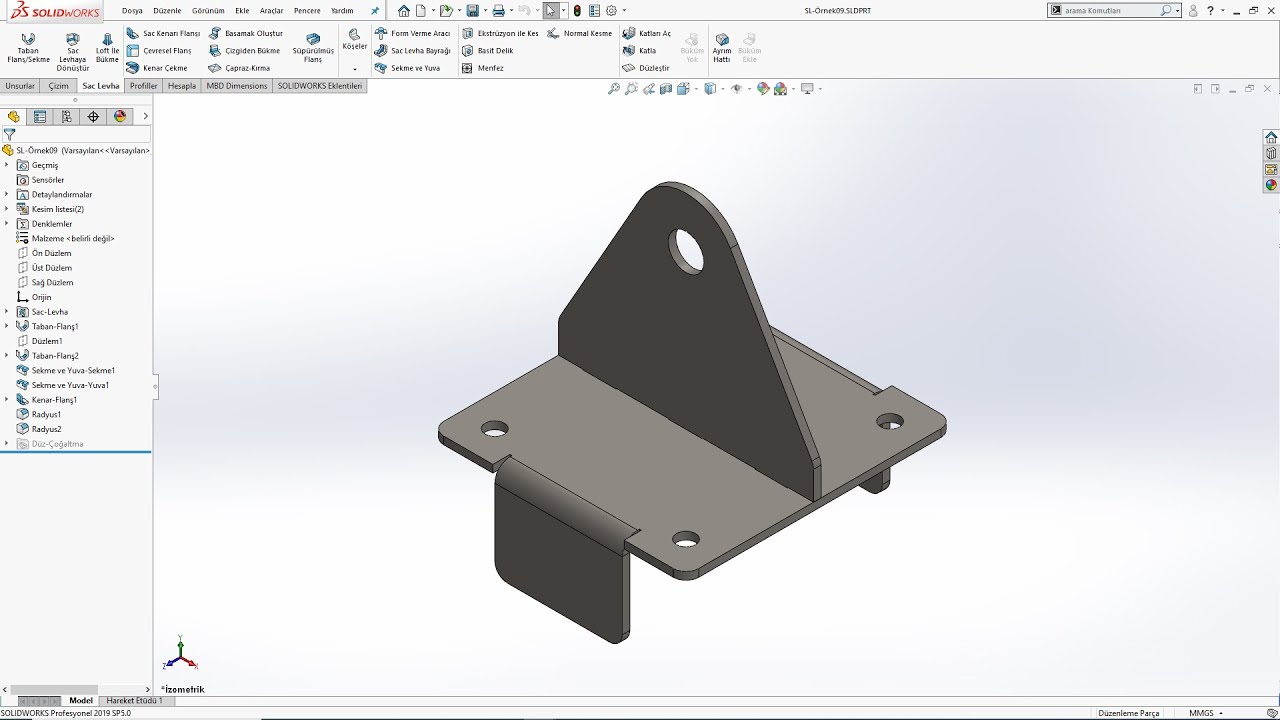The width and height of the screenshot is (1280, 720).
Task: Open the Araçlar menu
Action: (272, 10)
